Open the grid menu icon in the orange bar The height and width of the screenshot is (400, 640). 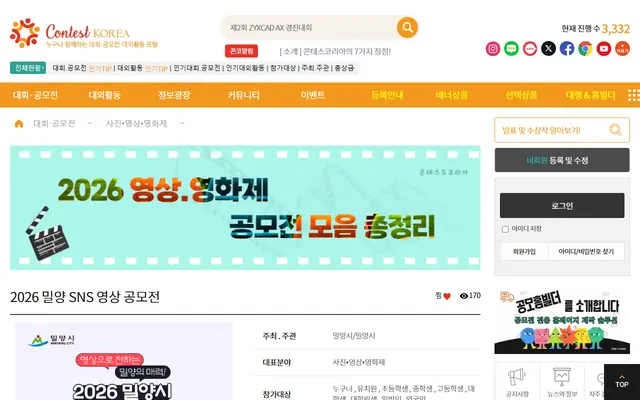[x=633, y=95]
